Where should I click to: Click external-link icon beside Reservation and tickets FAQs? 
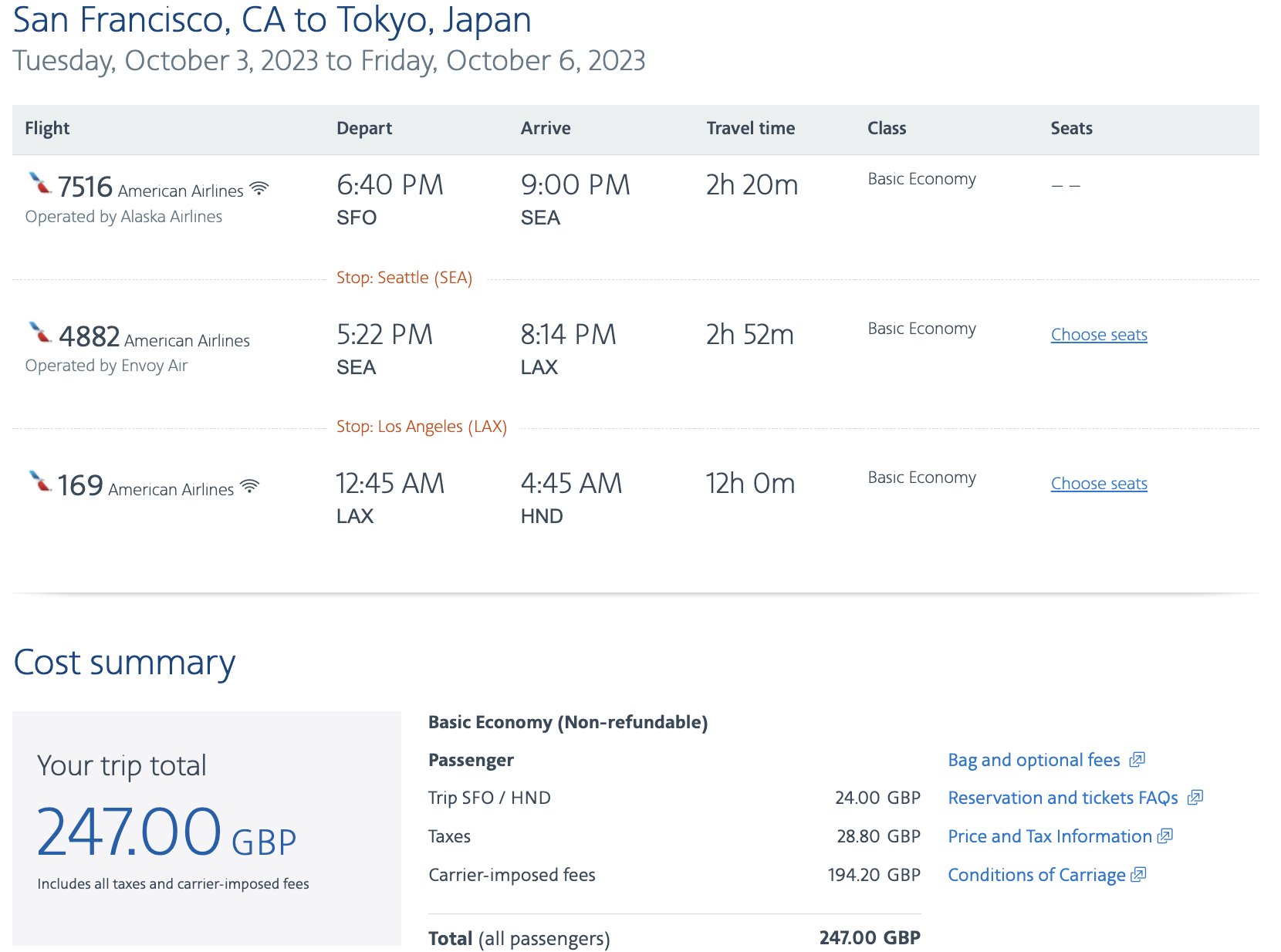[1195, 798]
